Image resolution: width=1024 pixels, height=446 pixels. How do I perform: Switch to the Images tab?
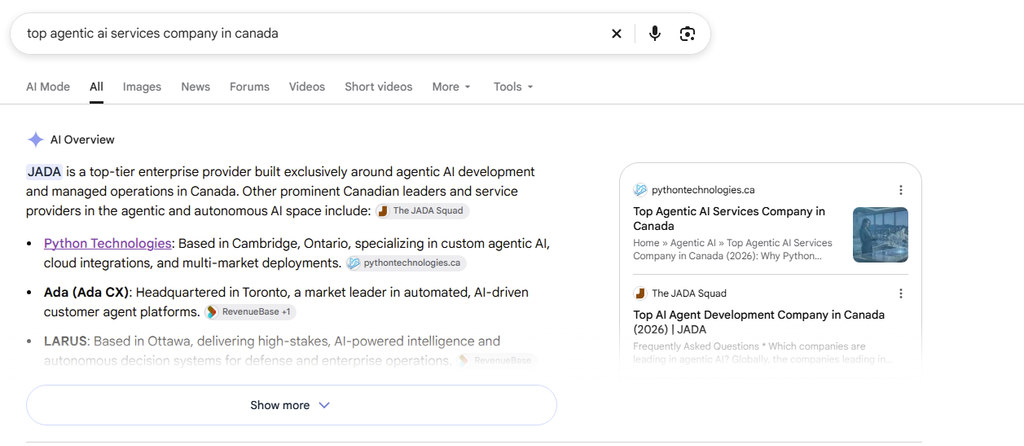pyautogui.click(x=142, y=87)
